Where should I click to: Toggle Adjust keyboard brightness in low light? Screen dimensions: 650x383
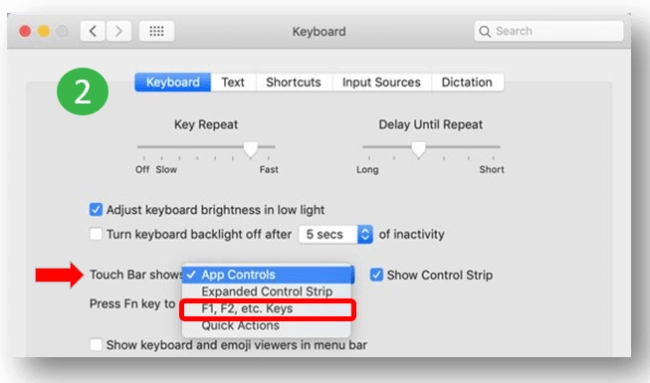pyautogui.click(x=96, y=210)
